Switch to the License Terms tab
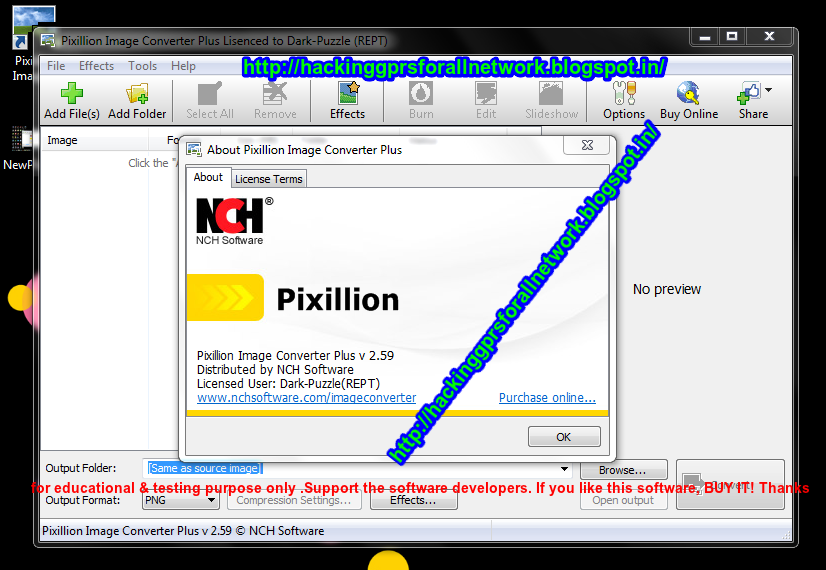The height and width of the screenshot is (570, 826). [269, 179]
